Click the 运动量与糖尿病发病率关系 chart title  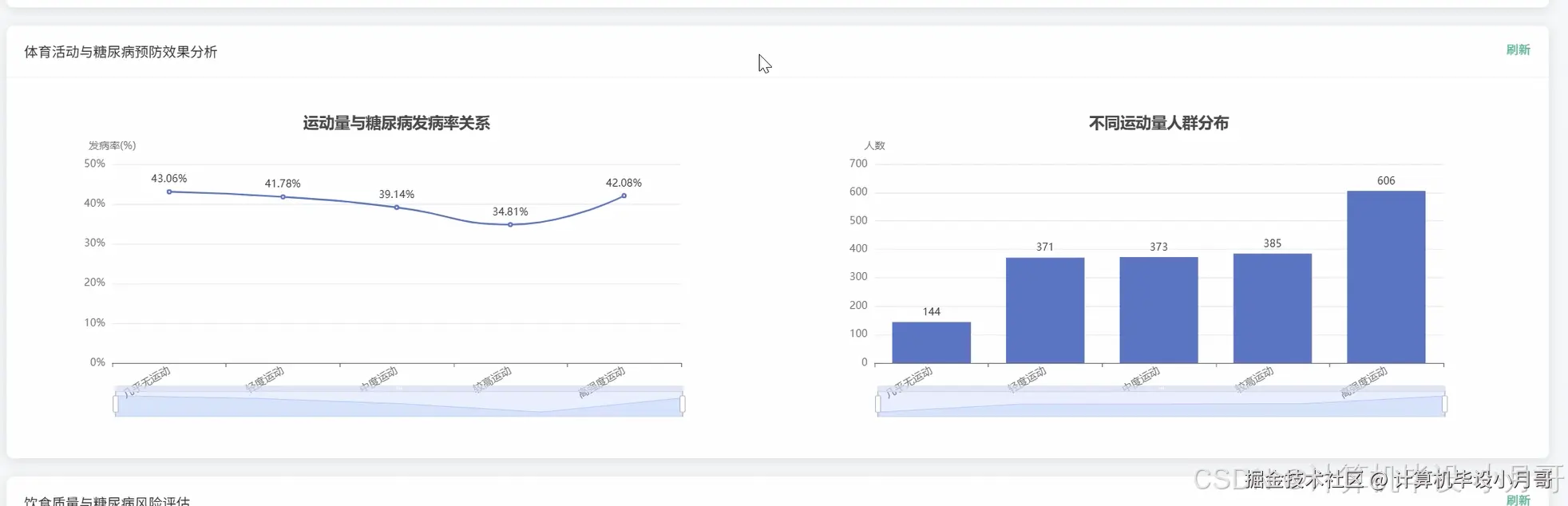pos(396,123)
